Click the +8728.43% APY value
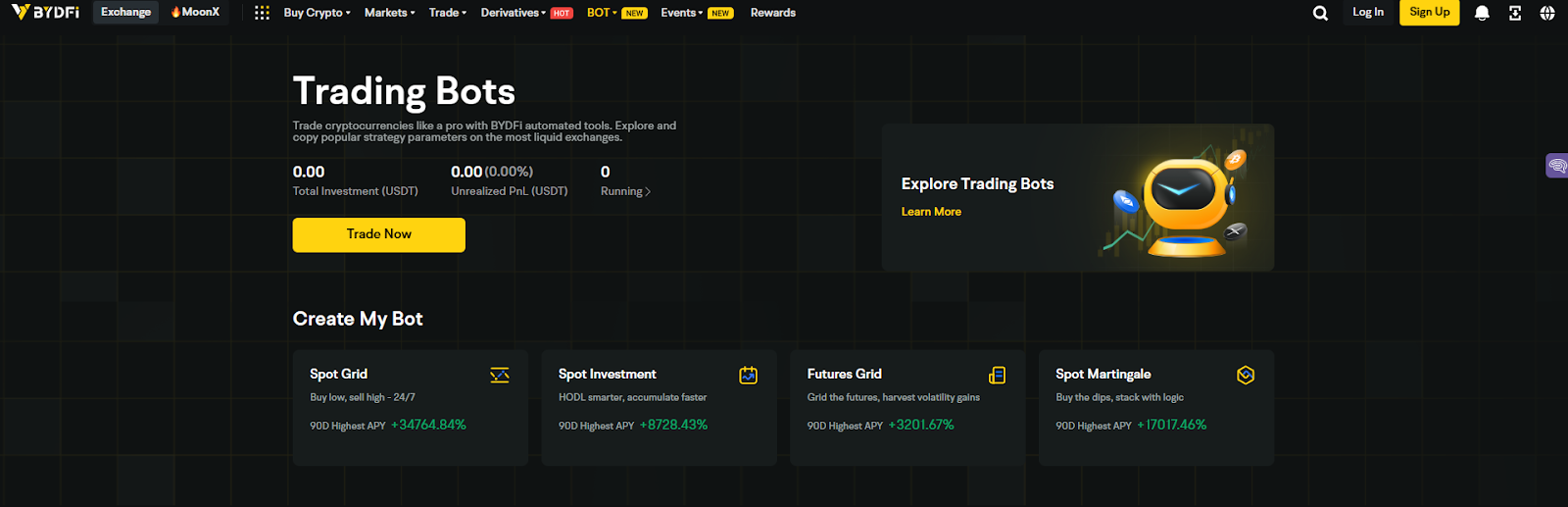Image resolution: width=1568 pixels, height=507 pixels. point(673,425)
